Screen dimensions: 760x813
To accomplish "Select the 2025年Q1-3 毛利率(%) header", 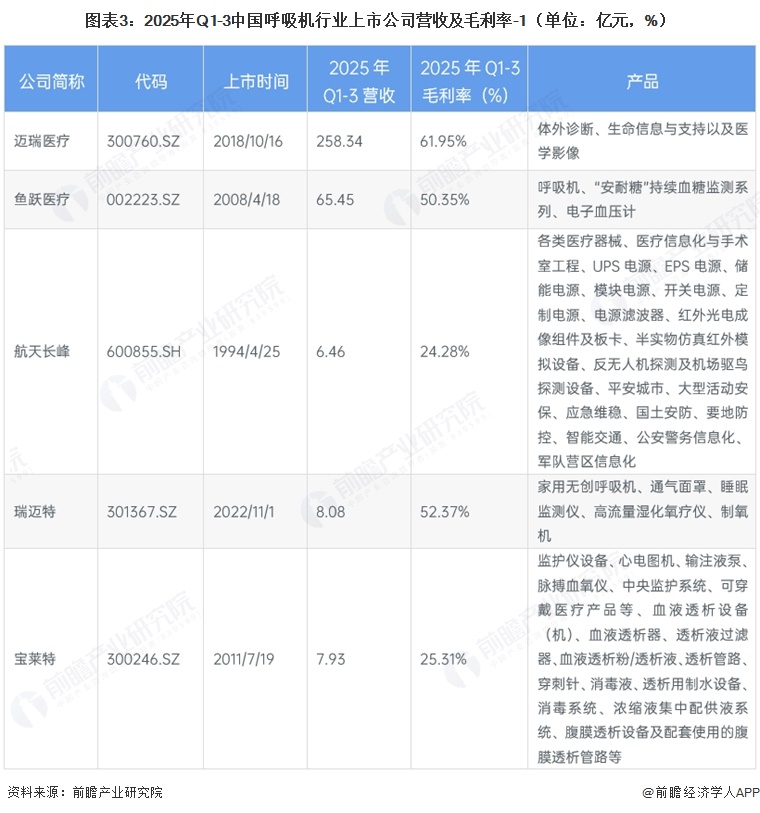I will point(470,81).
